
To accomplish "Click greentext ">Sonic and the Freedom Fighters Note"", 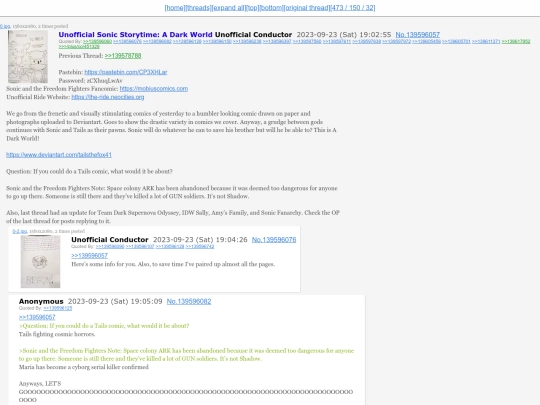I will coord(186,354).
